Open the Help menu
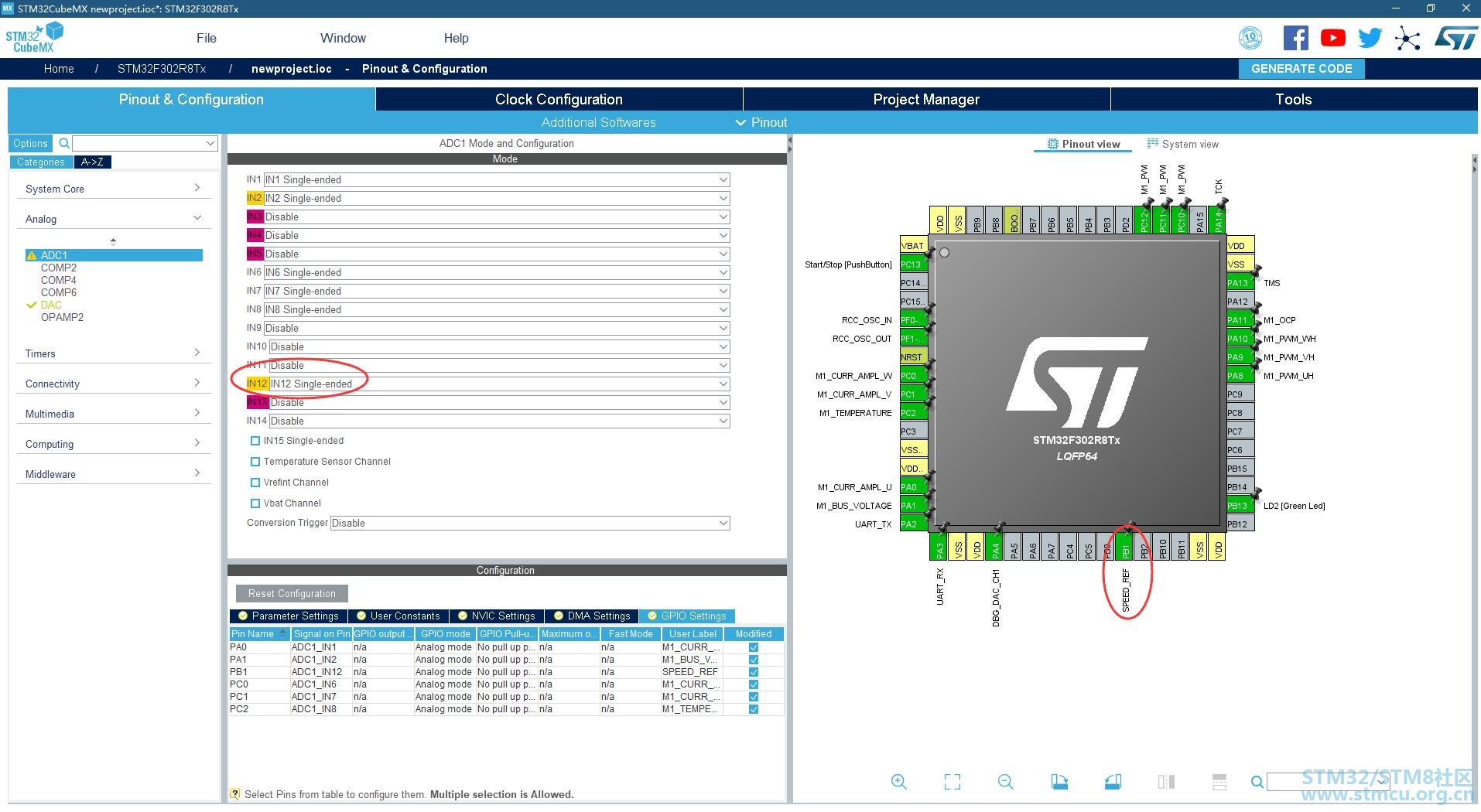The height and width of the screenshot is (812, 1481). tap(456, 38)
